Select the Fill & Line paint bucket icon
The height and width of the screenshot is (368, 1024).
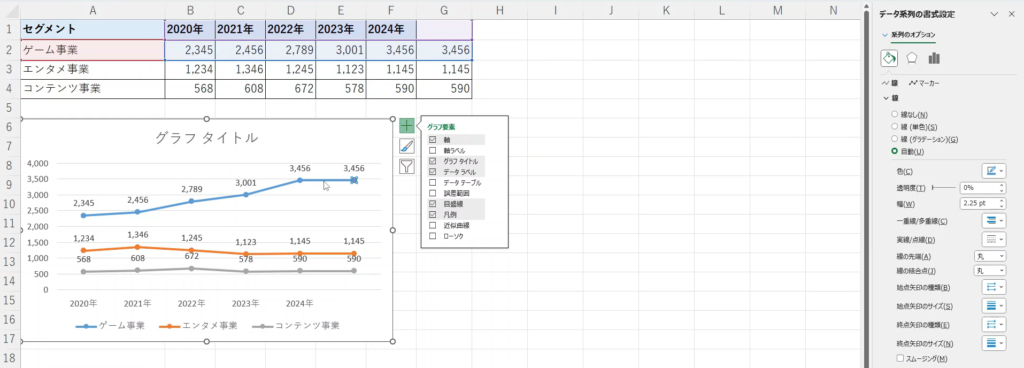pyautogui.click(x=889, y=58)
